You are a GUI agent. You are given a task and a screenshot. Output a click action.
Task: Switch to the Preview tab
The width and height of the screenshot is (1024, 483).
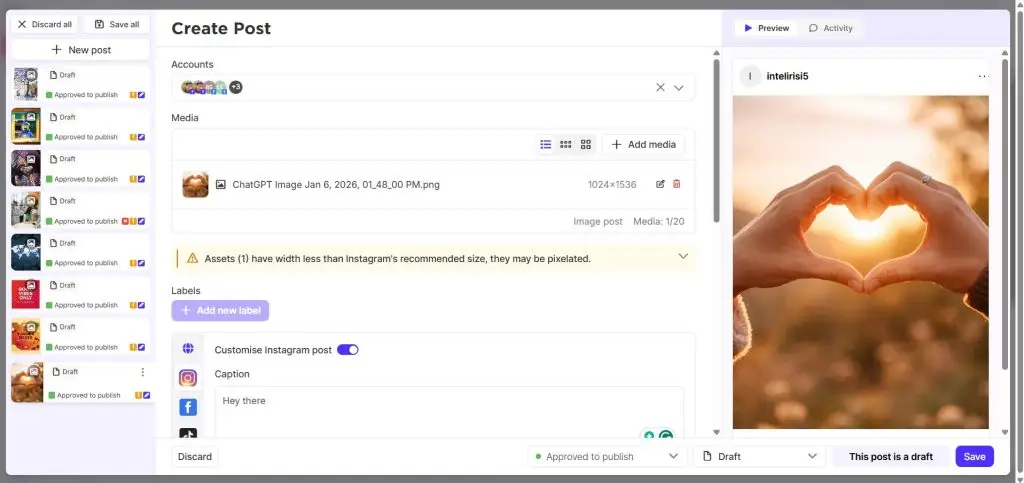tap(765, 28)
